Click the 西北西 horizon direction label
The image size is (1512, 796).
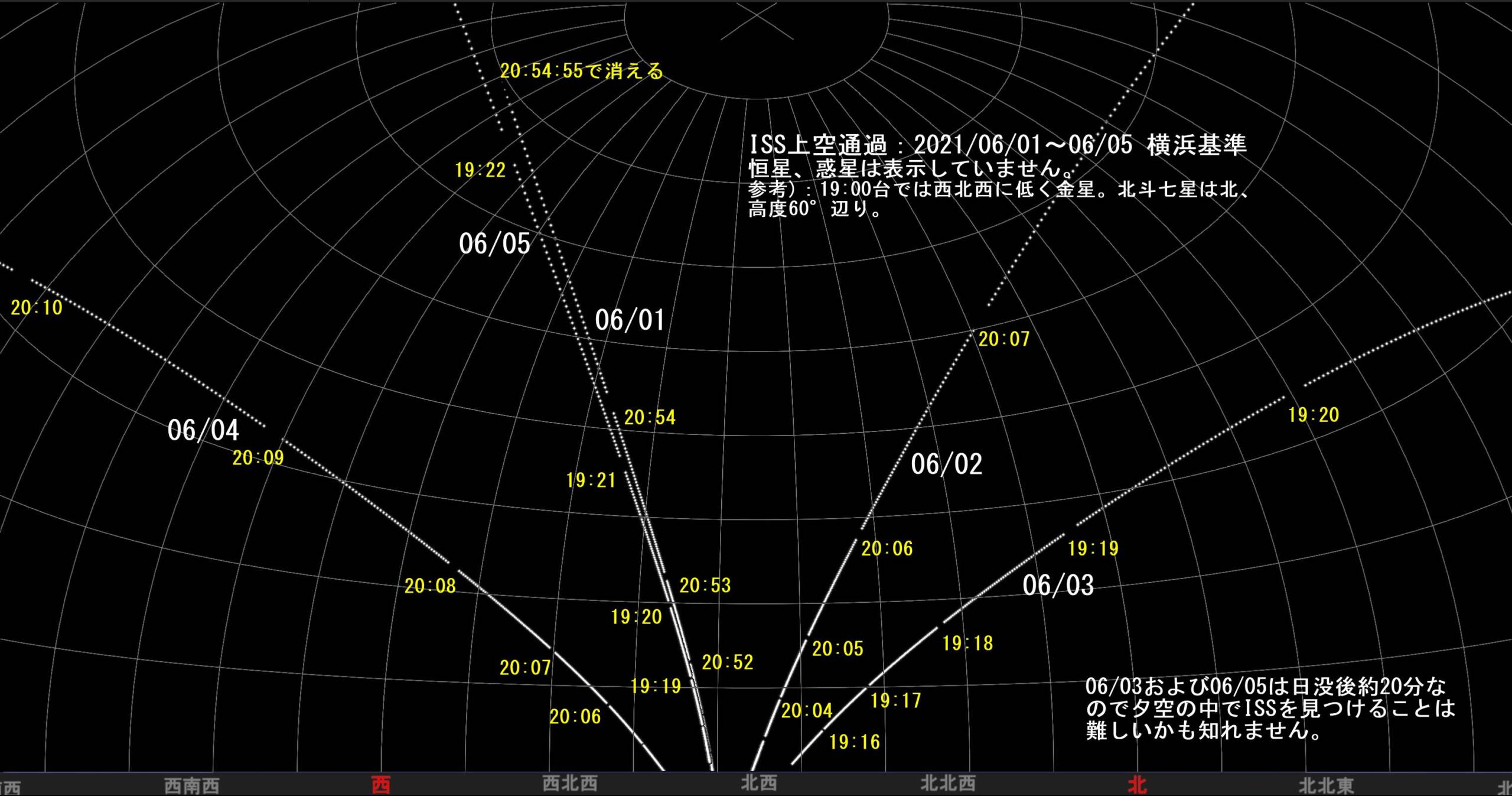coord(570,784)
